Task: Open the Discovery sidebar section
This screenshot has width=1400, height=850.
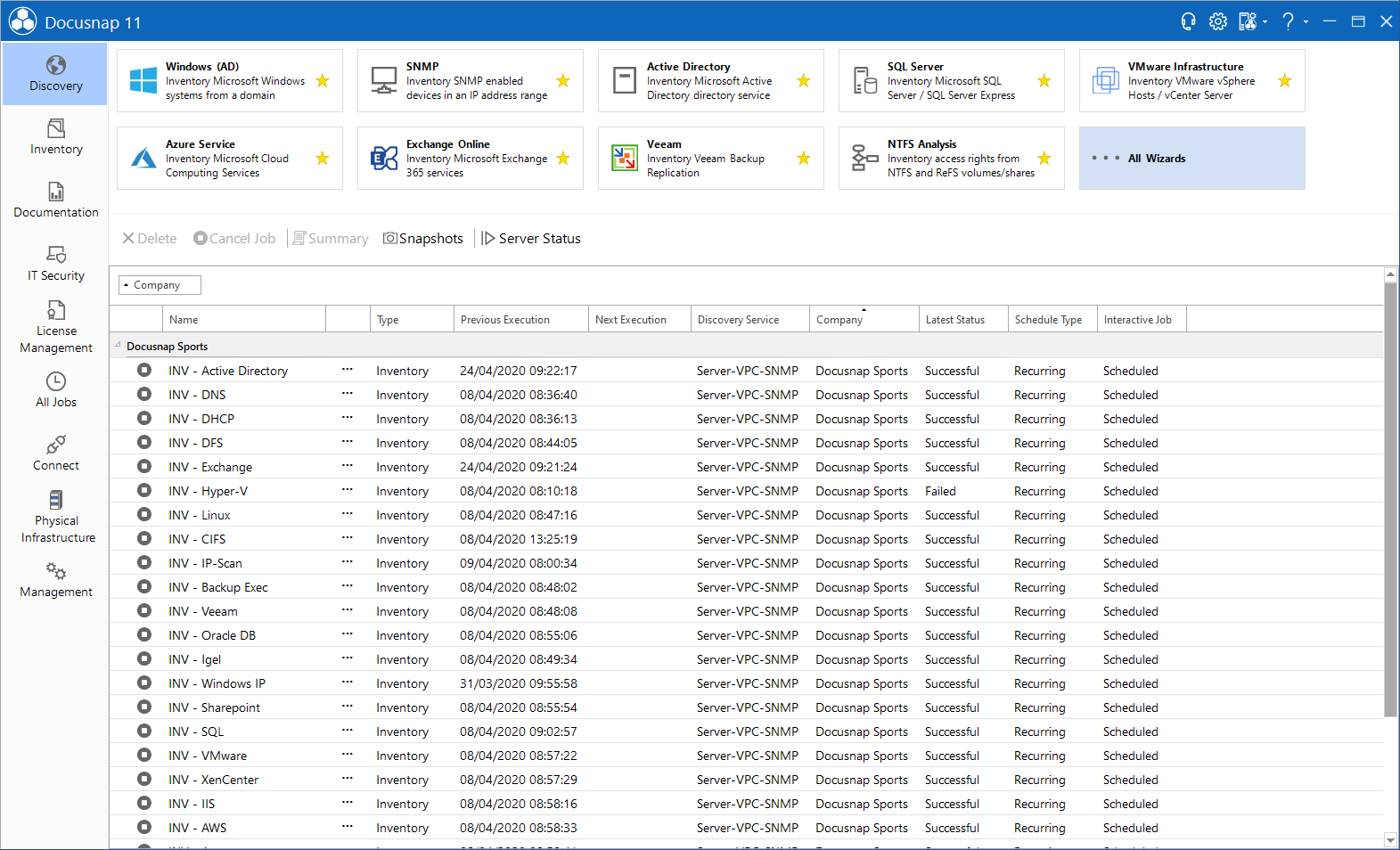Action: point(55,74)
